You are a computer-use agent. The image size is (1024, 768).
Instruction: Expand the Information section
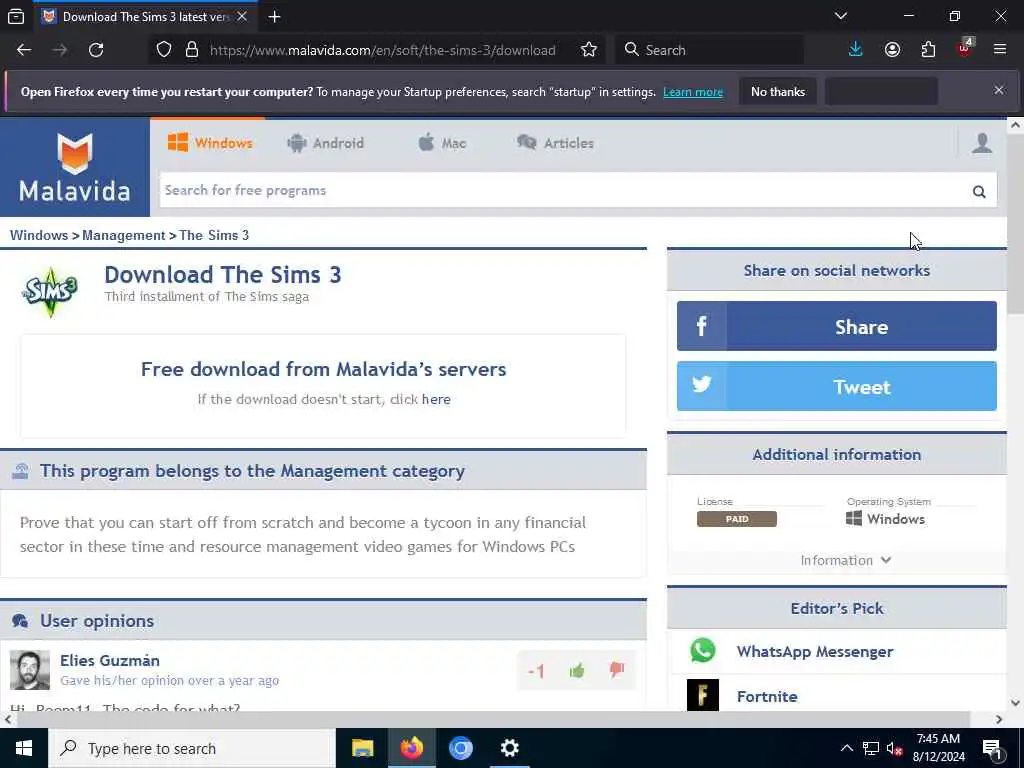846,560
